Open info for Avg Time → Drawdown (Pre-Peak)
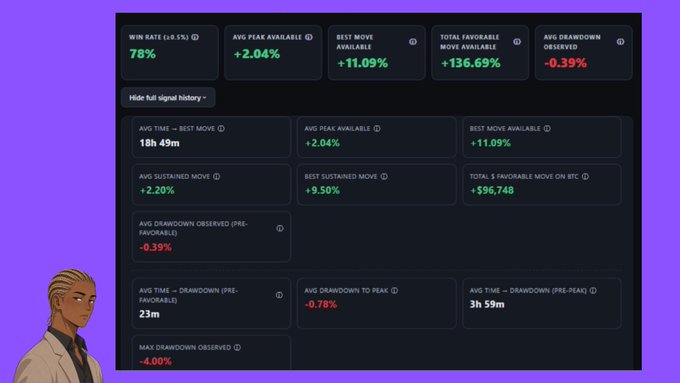 pyautogui.click(x=593, y=291)
